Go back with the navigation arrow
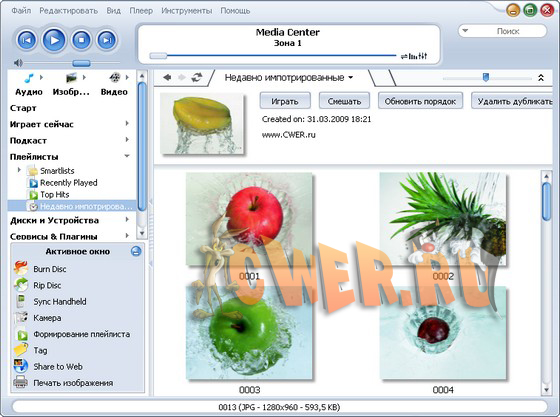The image size is (560, 417). coord(167,77)
